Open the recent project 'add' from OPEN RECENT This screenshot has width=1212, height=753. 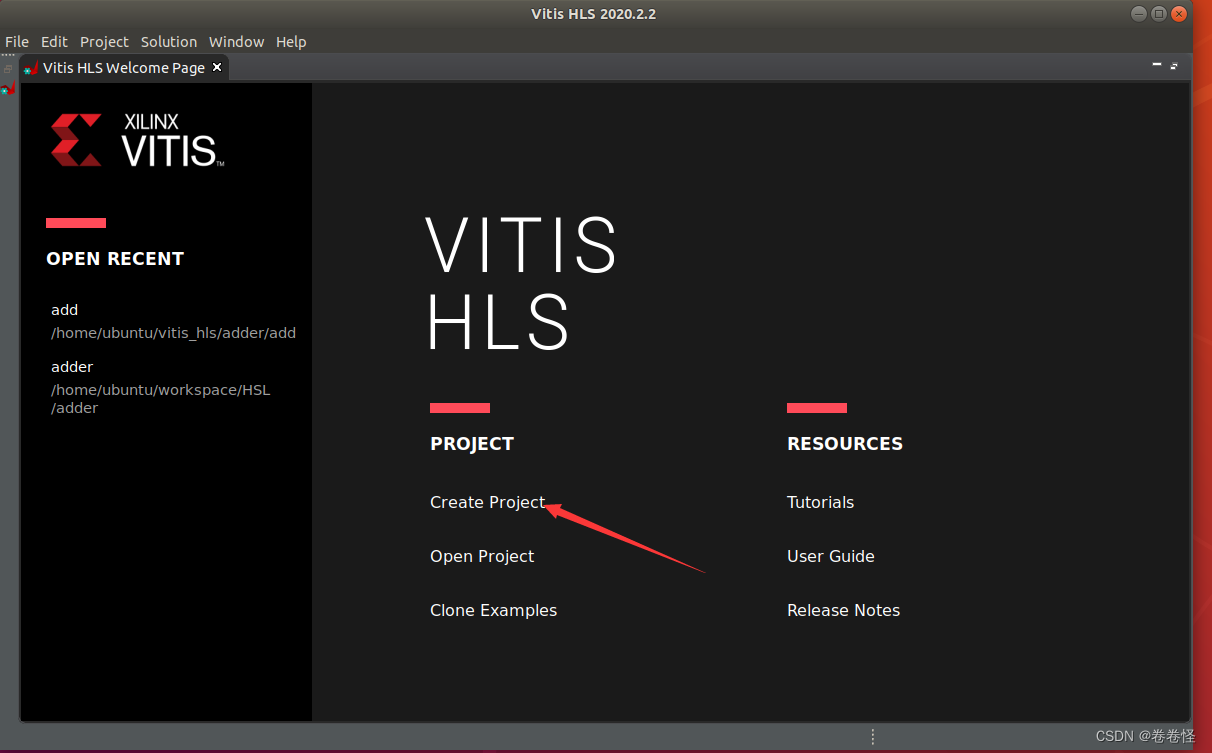click(64, 310)
